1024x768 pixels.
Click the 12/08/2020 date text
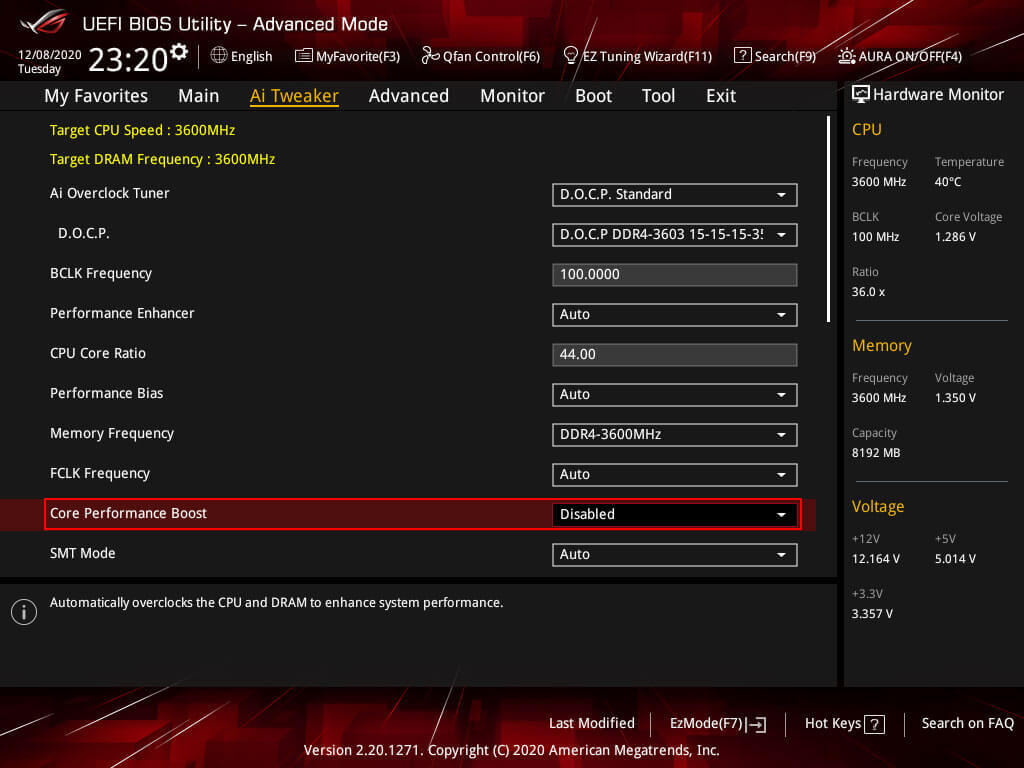coord(50,55)
